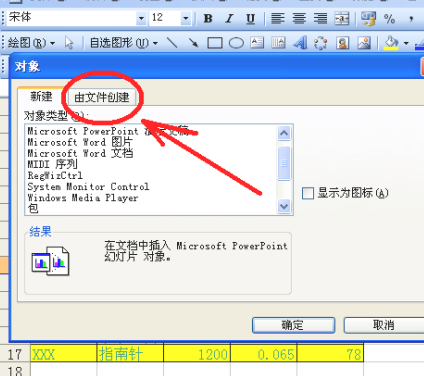
Task: Select MIDI 序列 entry
Action: [151, 164]
